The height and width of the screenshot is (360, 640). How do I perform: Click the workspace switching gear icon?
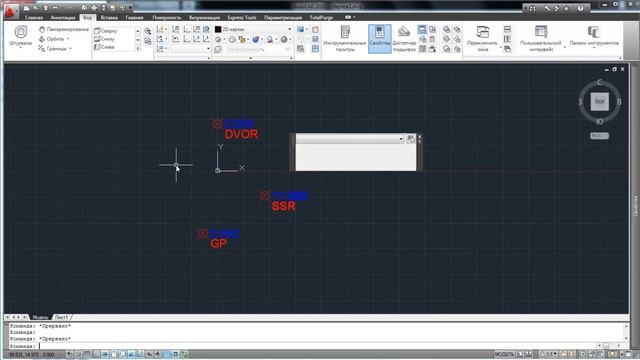point(583,354)
